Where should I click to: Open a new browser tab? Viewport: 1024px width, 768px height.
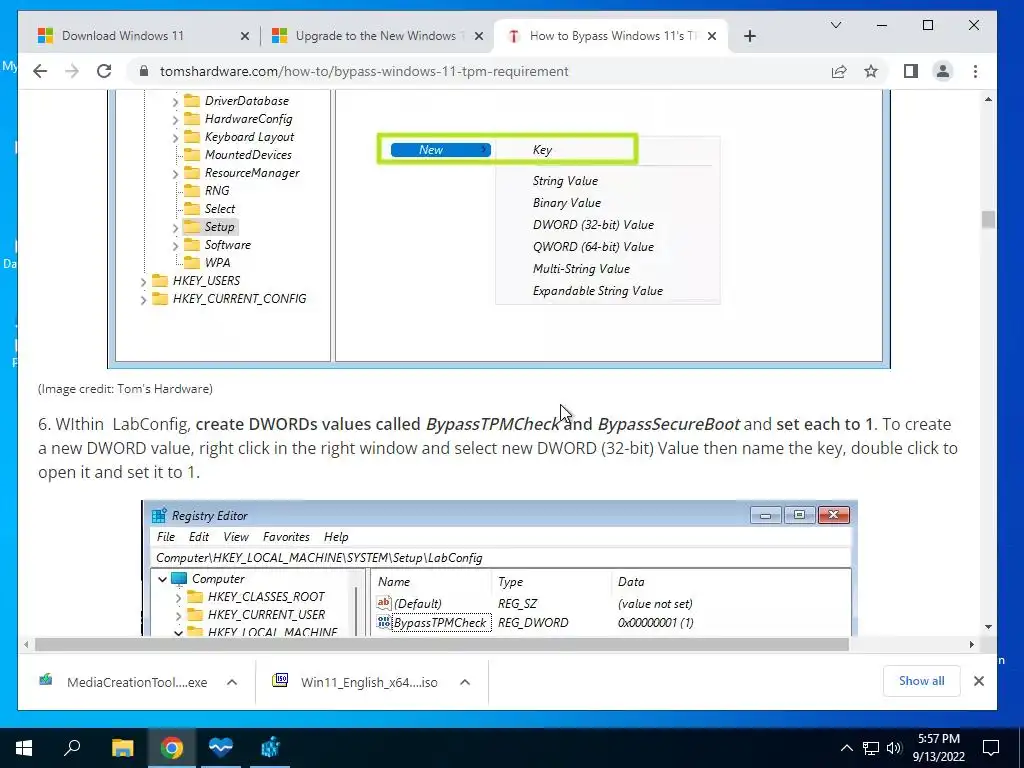click(750, 37)
